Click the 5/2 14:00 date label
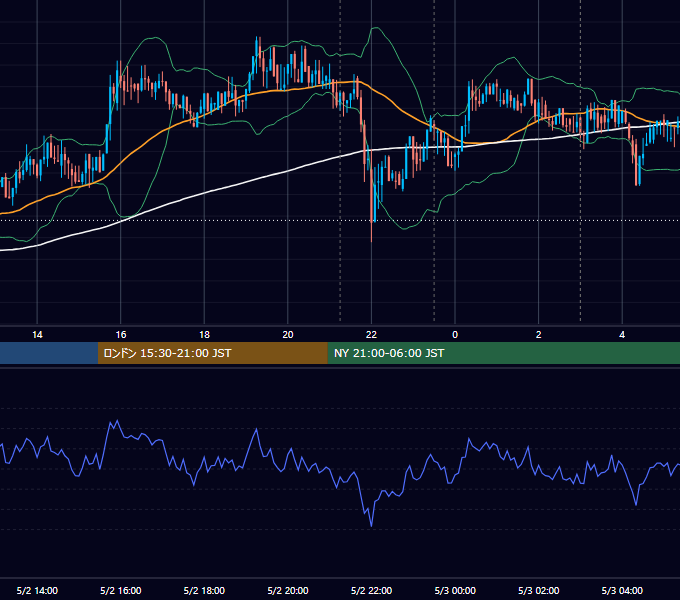The width and height of the screenshot is (680, 600). [x=37, y=590]
